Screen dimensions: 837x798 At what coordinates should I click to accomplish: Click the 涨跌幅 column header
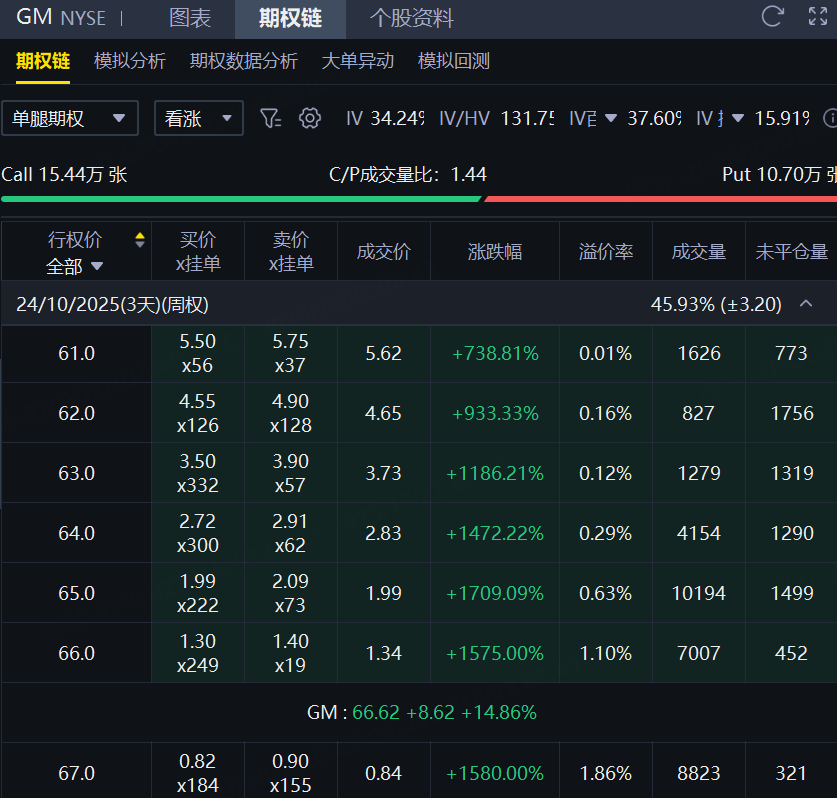tap(495, 252)
